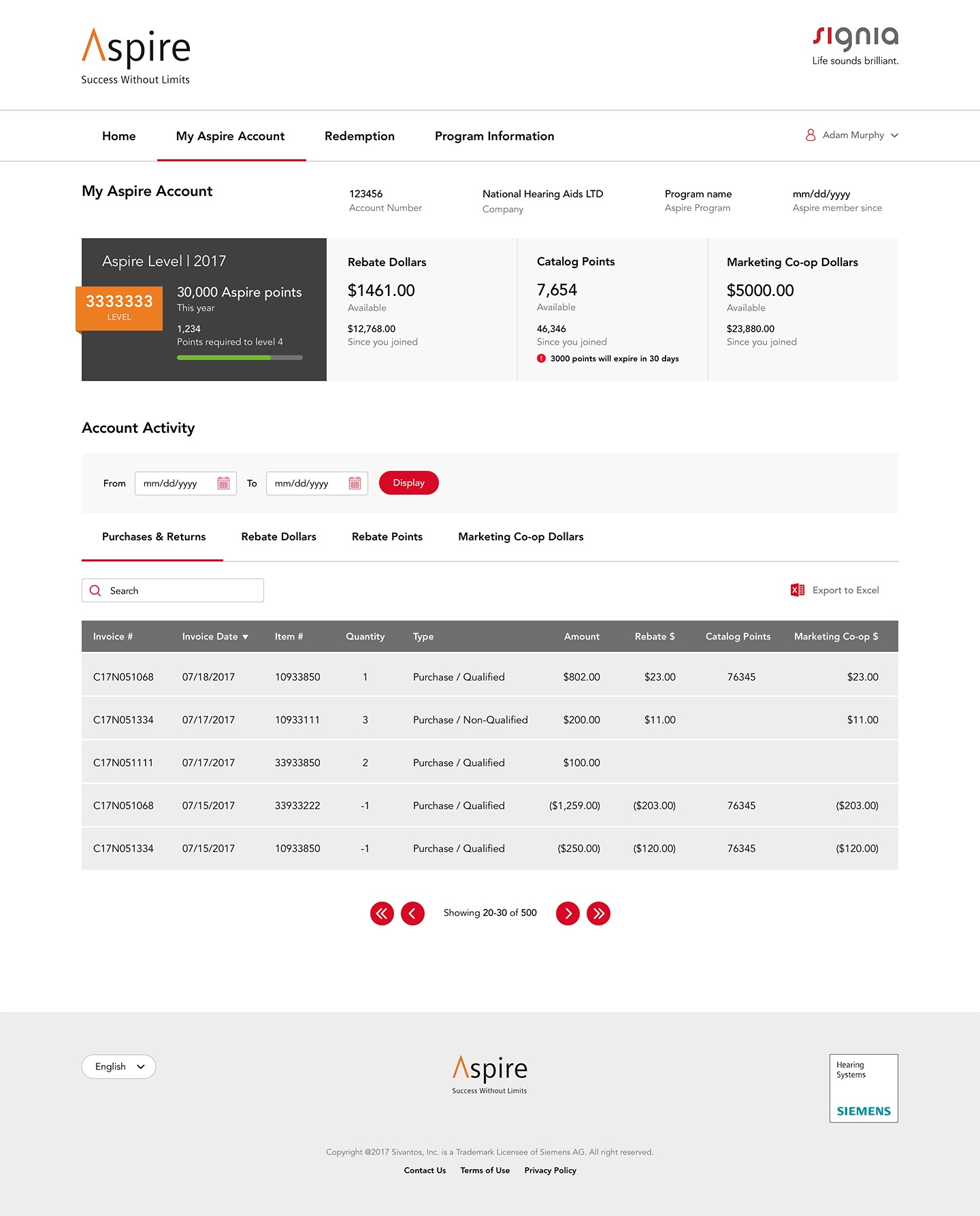Click the 30,000 Aspire points text
The width and height of the screenshot is (980, 1216).
240,293
